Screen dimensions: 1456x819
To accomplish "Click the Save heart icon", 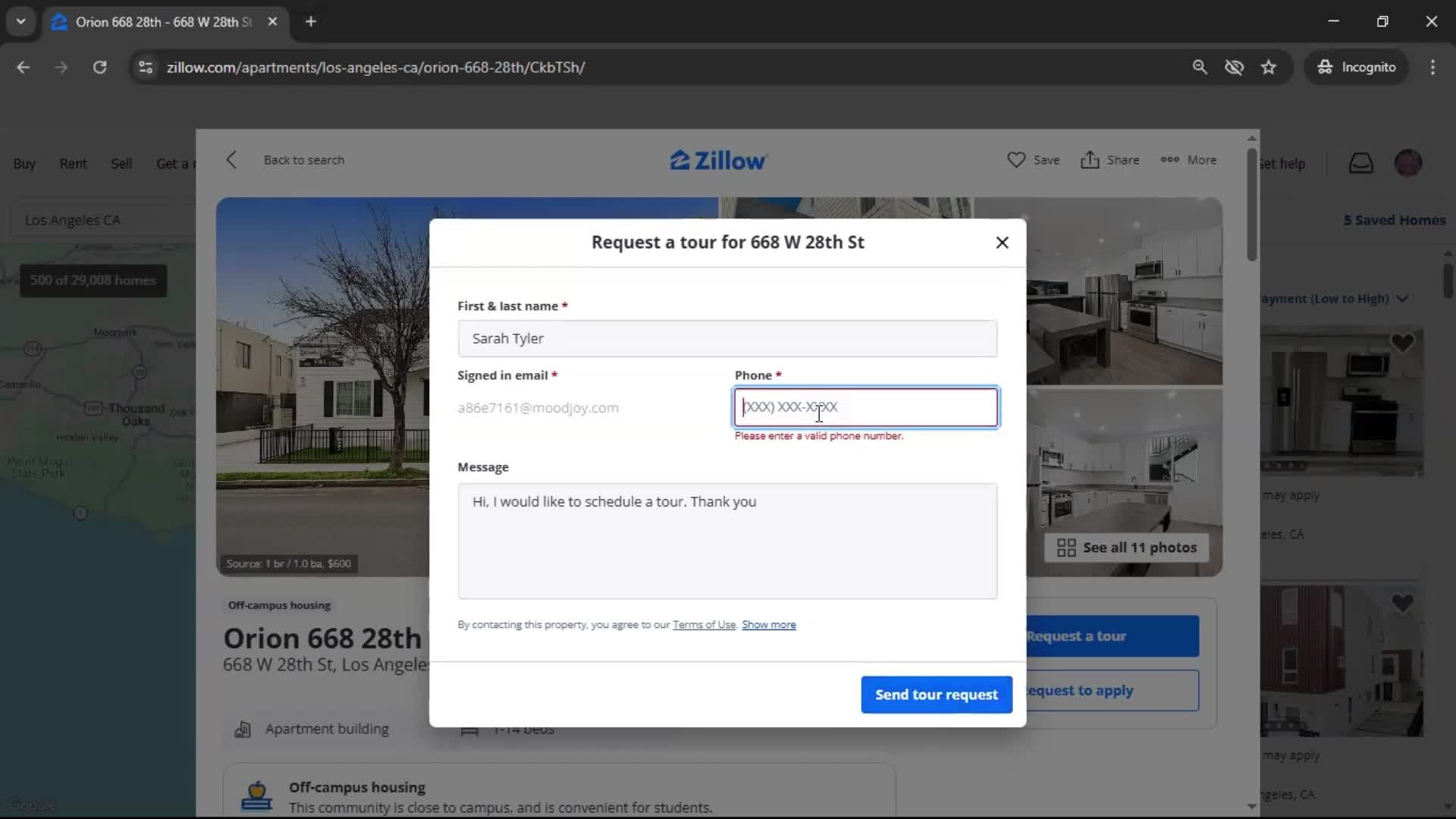I will [x=1016, y=160].
